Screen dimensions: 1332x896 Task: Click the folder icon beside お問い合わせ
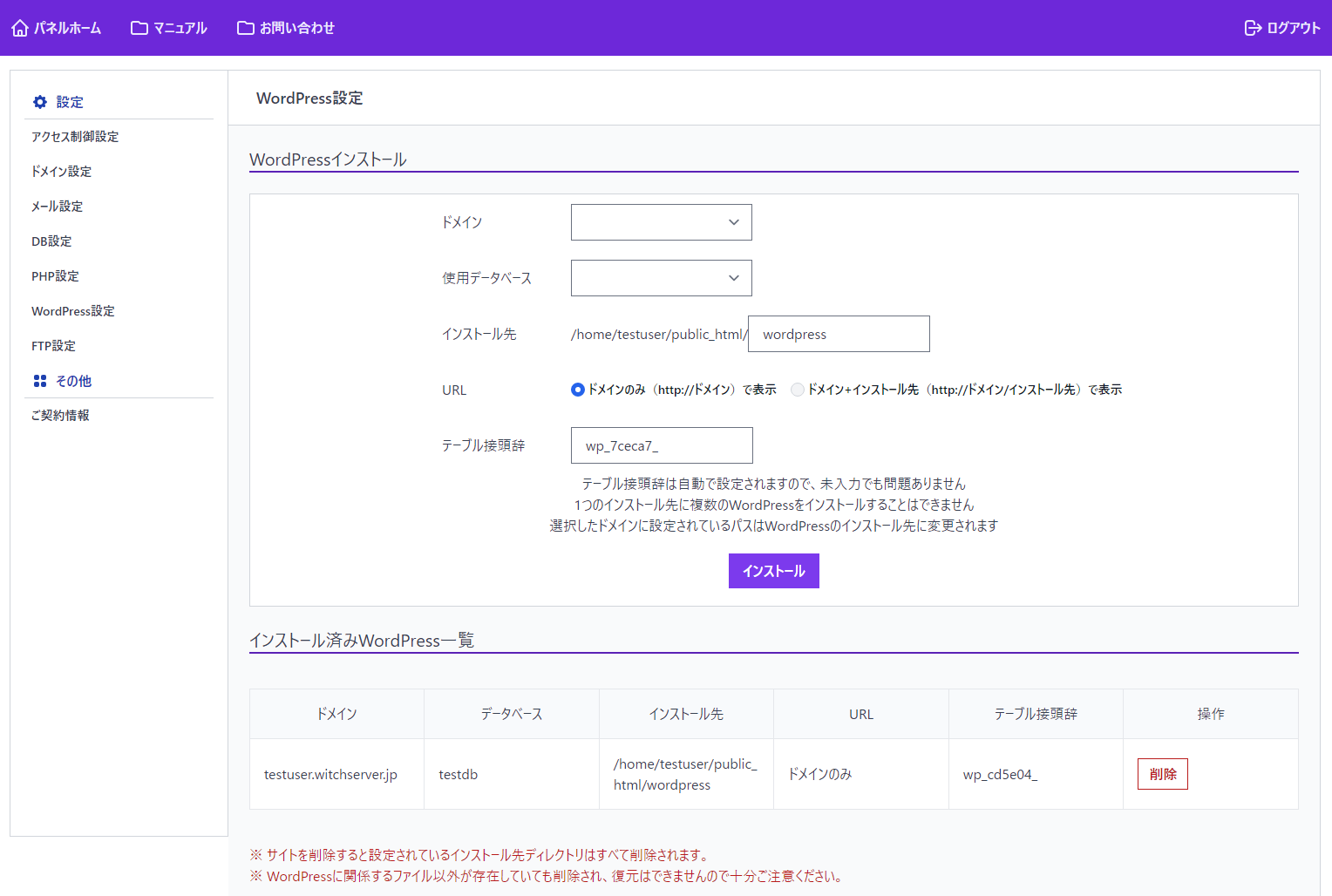246,28
